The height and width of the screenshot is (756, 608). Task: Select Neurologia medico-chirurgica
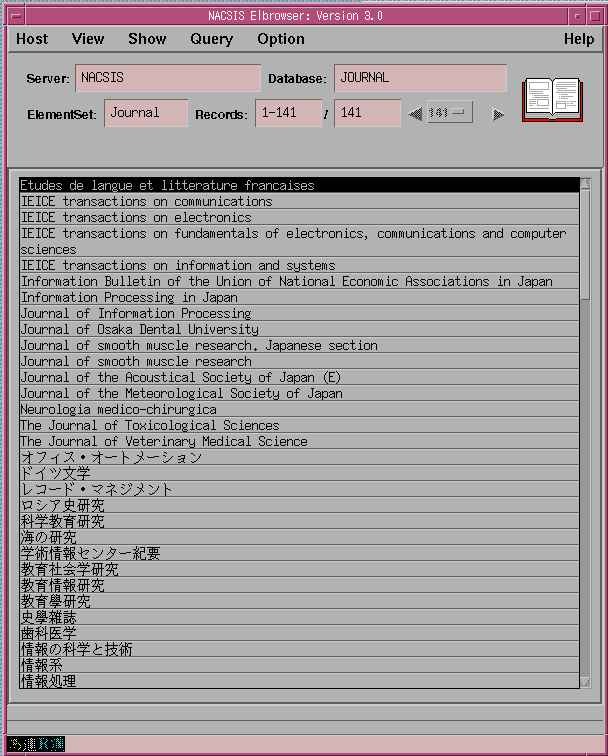point(299,409)
